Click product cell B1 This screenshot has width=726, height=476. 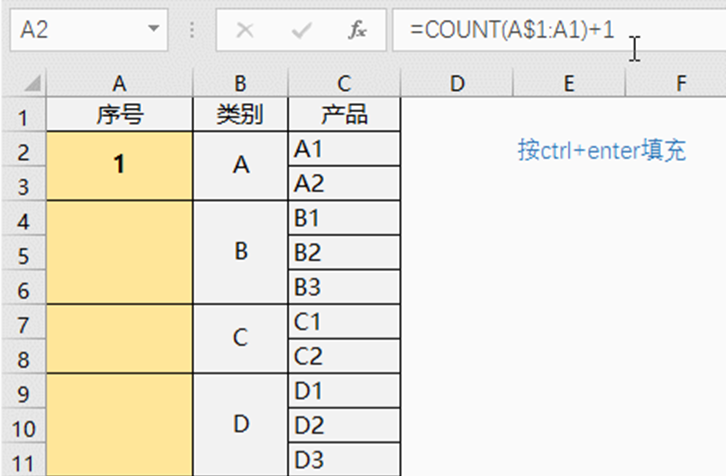tap(344, 218)
